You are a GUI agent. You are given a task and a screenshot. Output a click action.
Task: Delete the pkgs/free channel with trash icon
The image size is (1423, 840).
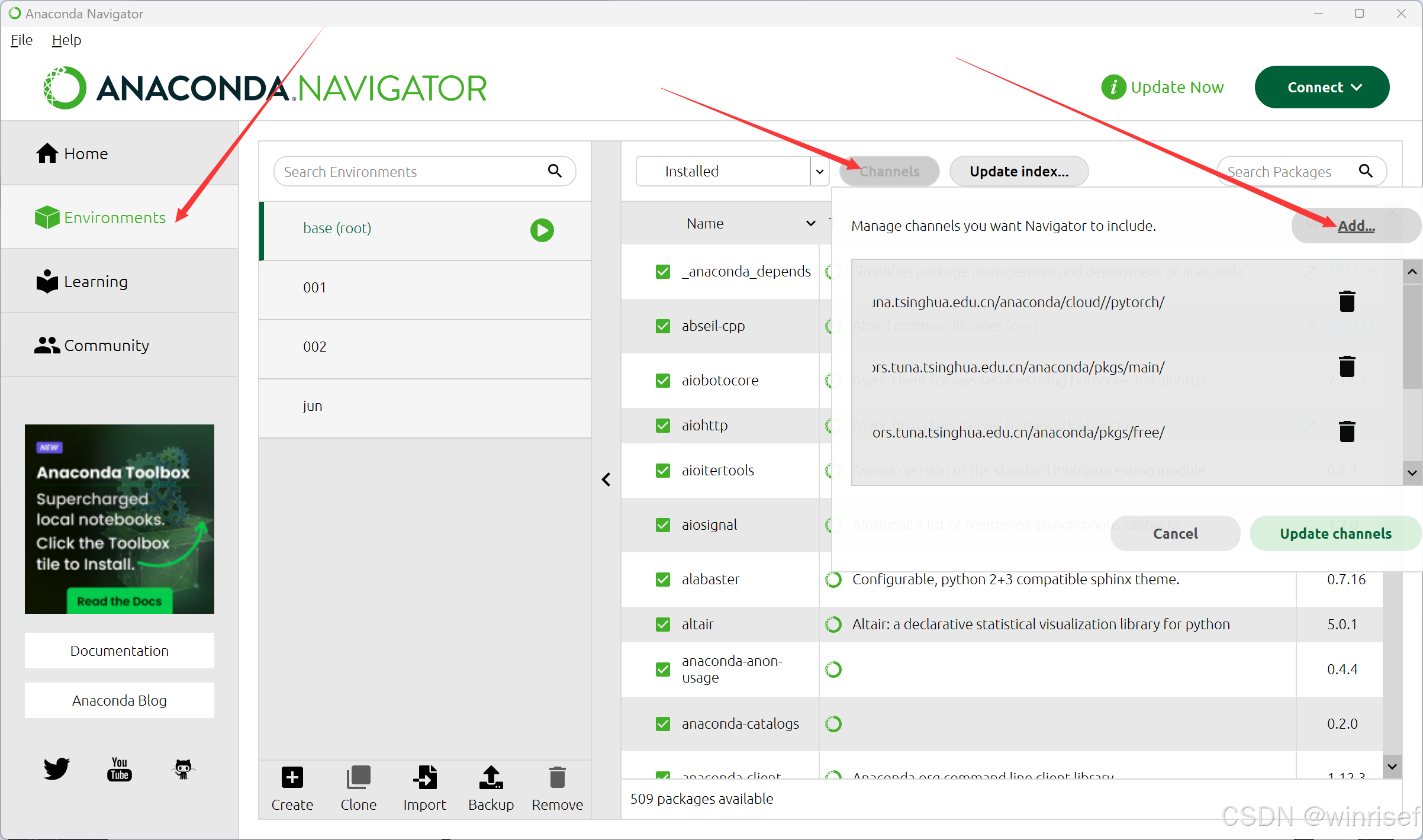click(x=1347, y=432)
